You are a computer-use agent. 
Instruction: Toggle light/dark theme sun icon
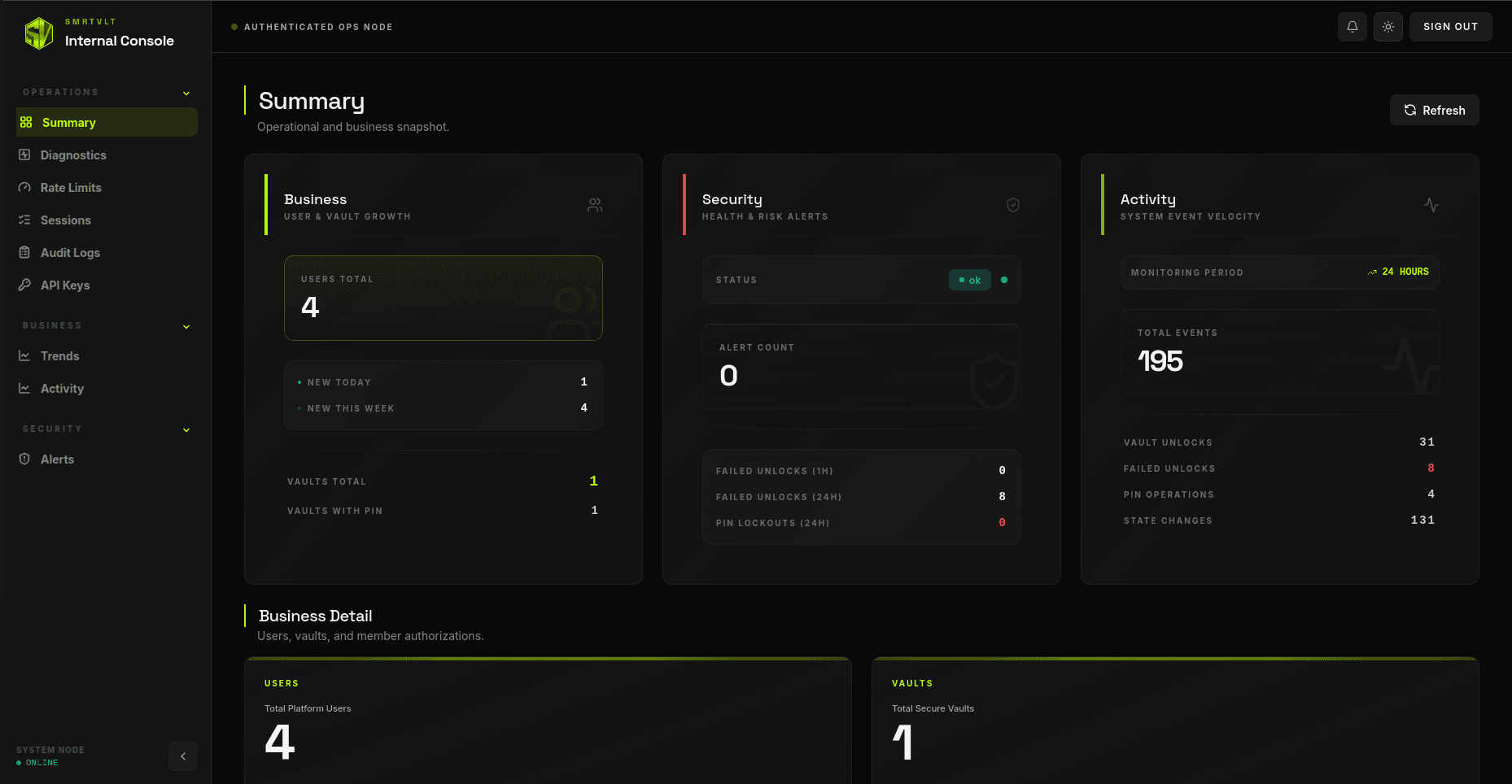click(x=1387, y=27)
